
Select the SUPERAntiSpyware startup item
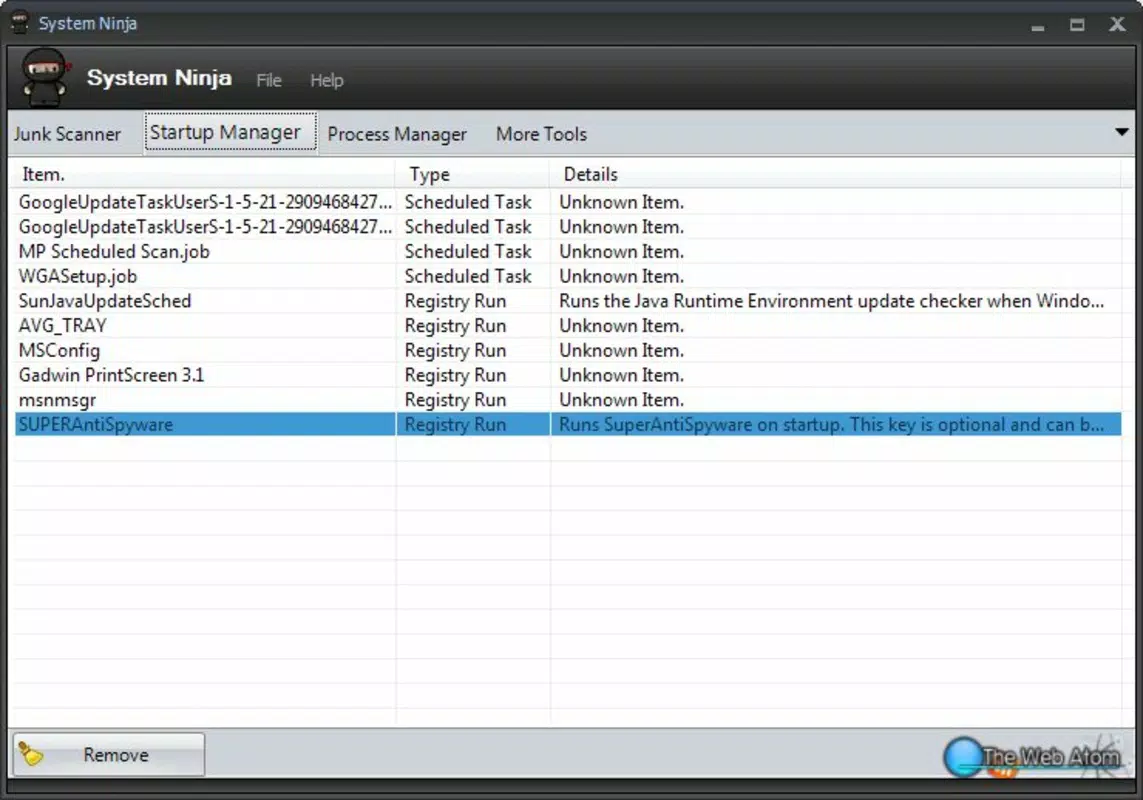[x=568, y=424]
